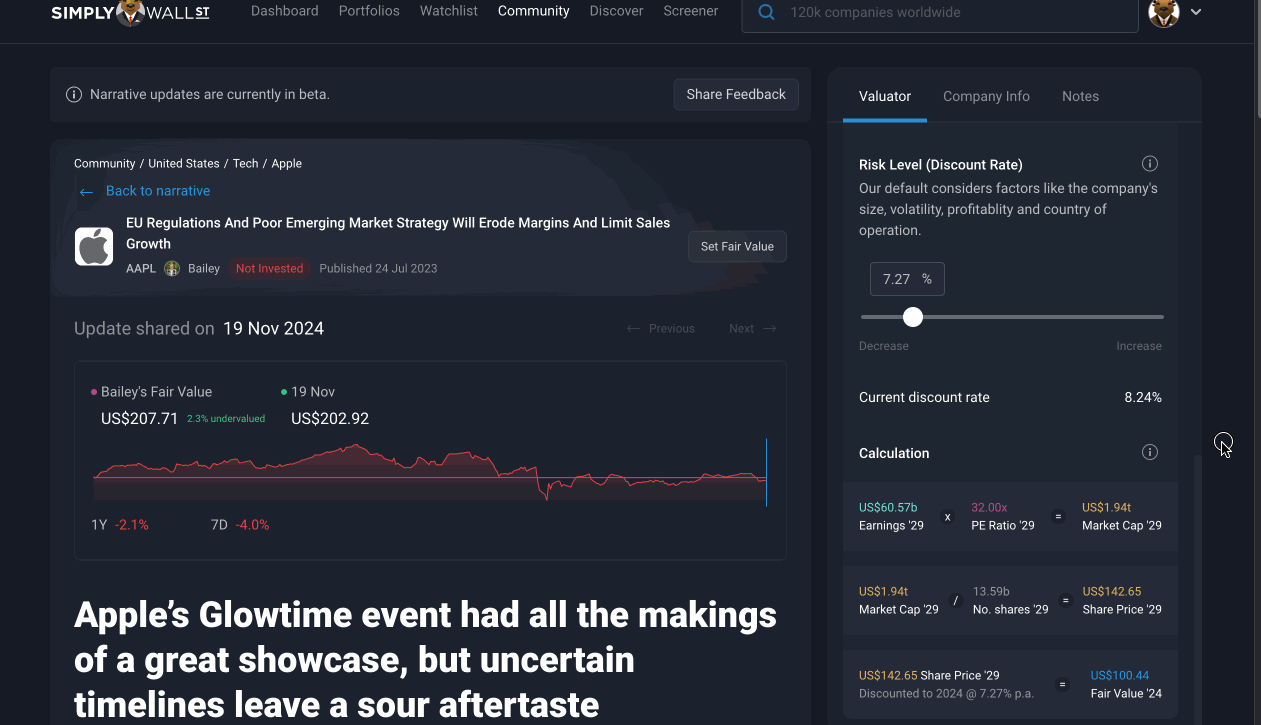Open the Watchlist nav item

coord(449,11)
